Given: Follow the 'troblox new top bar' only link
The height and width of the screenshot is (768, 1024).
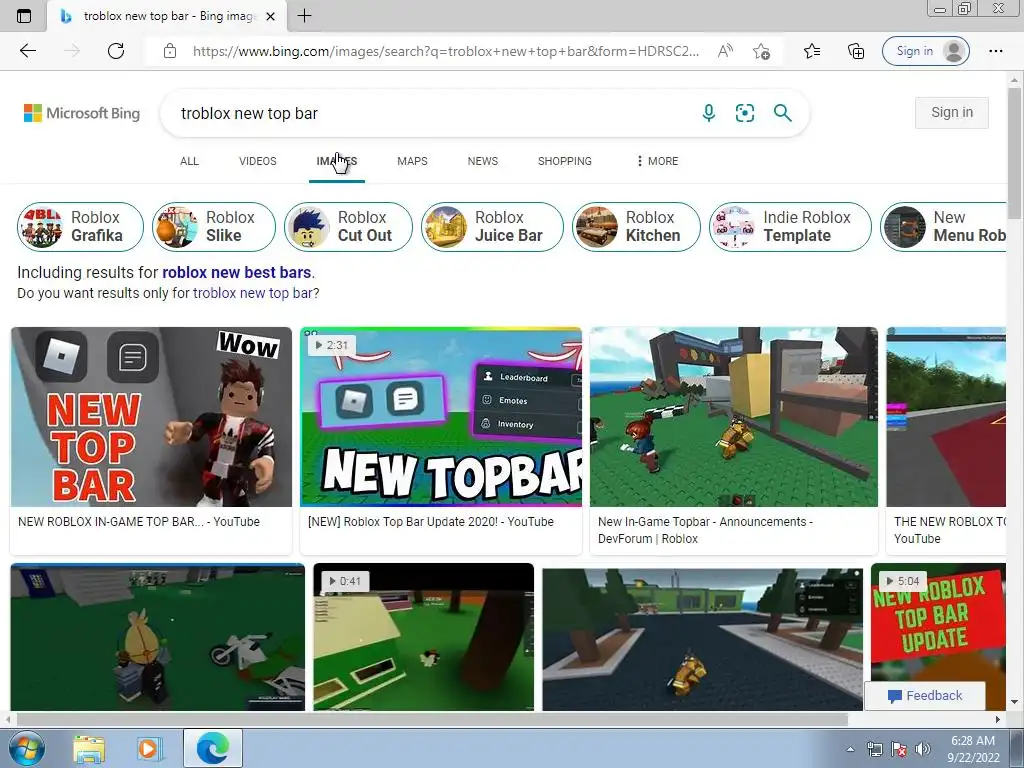Looking at the screenshot, I should (253, 293).
